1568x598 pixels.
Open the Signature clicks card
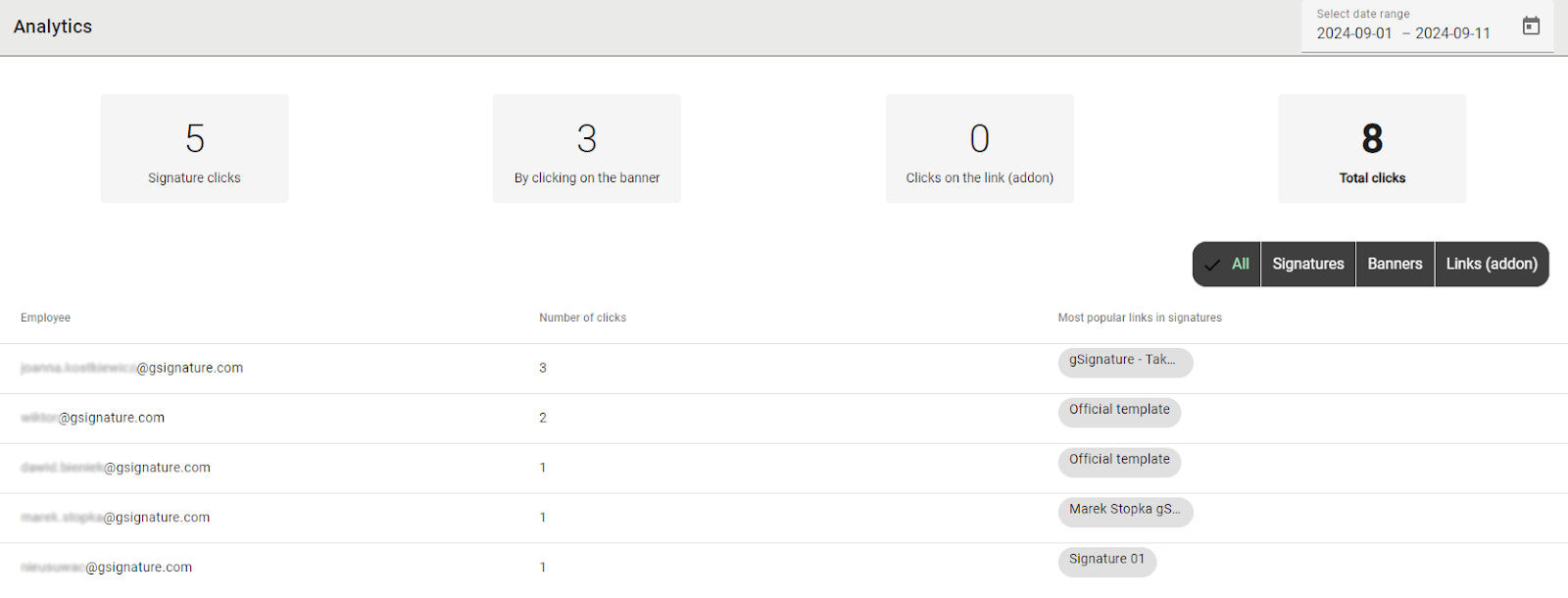(194, 148)
